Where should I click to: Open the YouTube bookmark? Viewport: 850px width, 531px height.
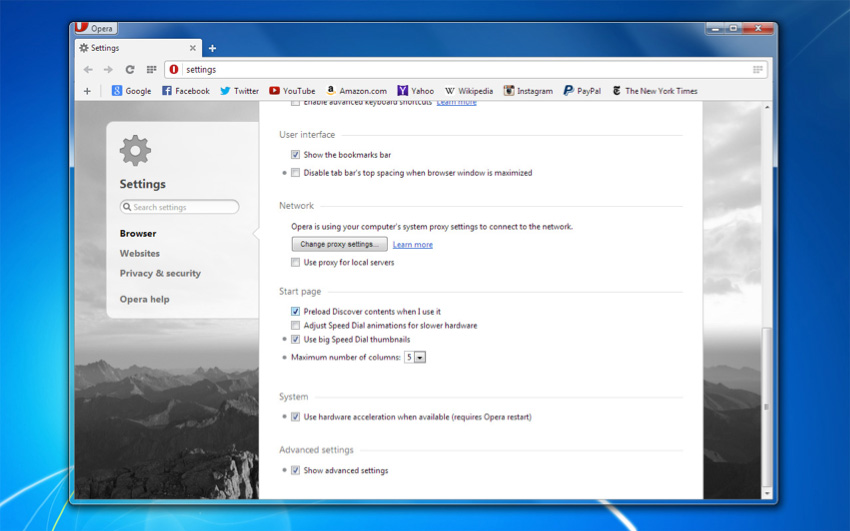coord(291,91)
